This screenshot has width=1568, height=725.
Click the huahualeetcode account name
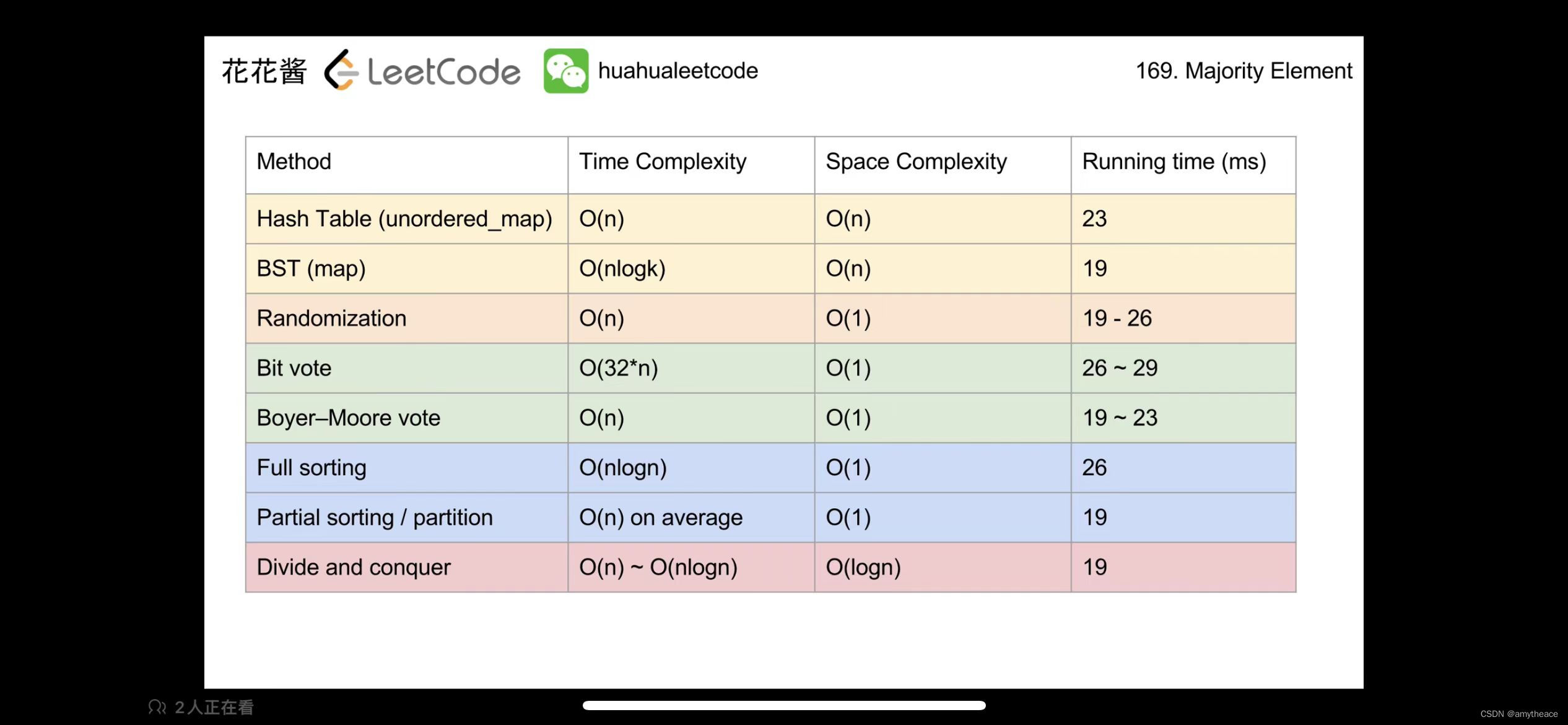[677, 71]
